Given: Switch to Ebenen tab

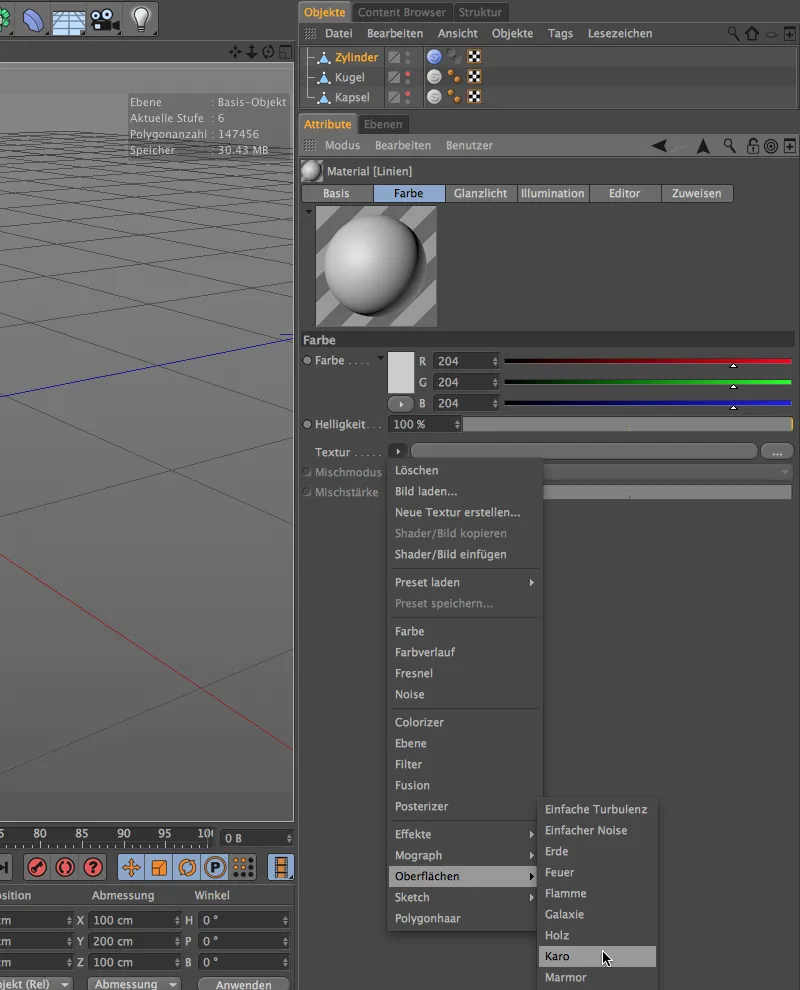Looking at the screenshot, I should (383, 124).
